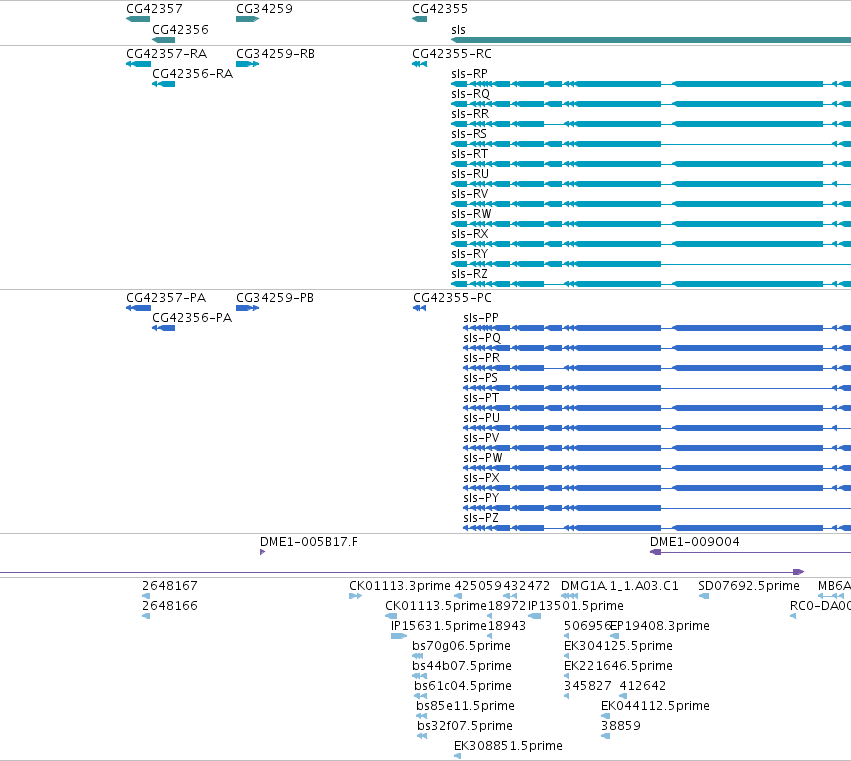Select EST feature 2648166
The width and height of the screenshot is (851, 761).
(x=146, y=617)
